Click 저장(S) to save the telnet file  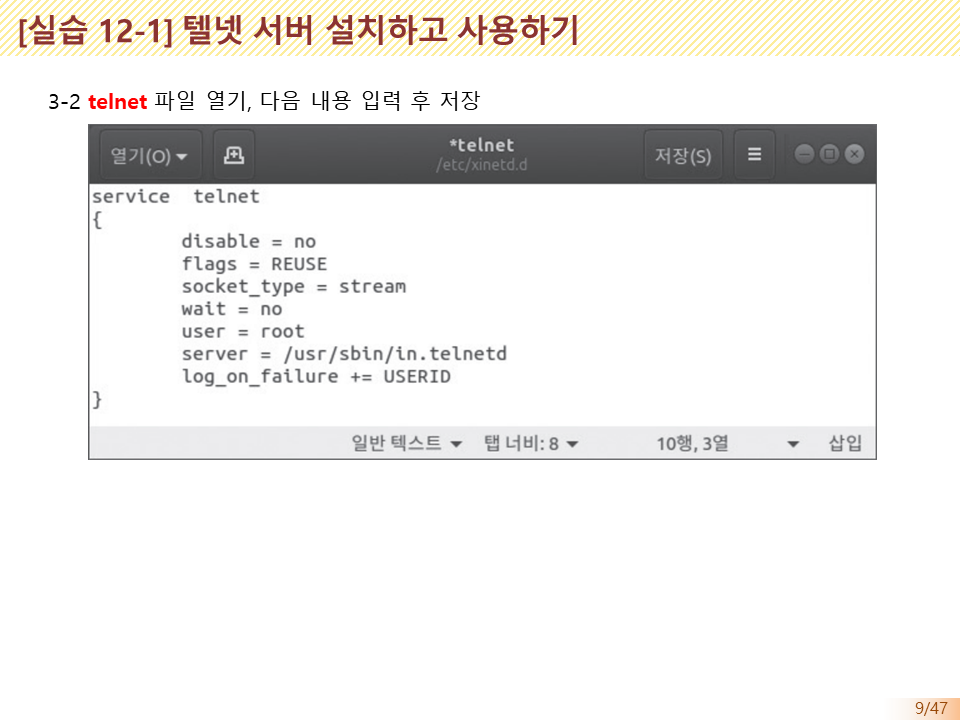click(x=683, y=154)
